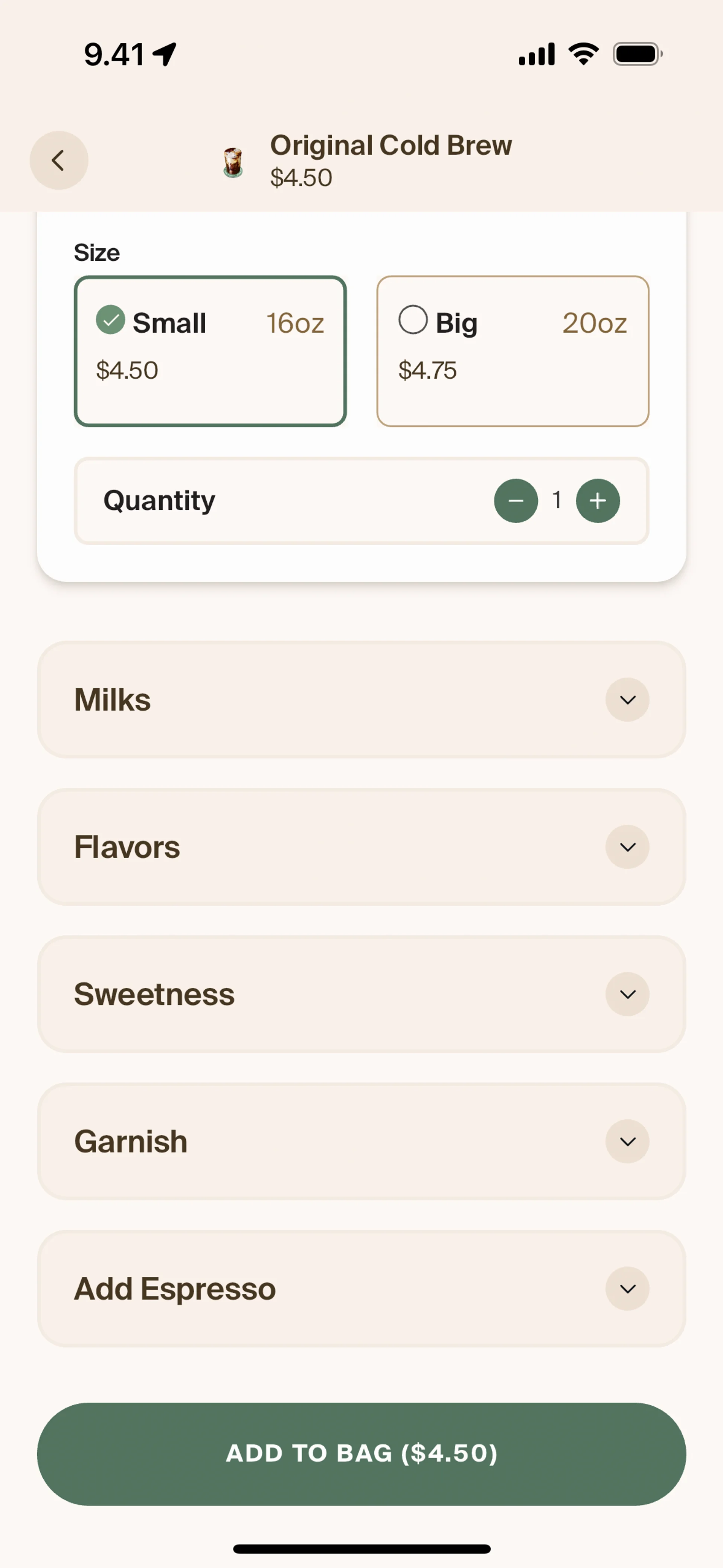
Task: Select the Small size radio button
Action: 110,320
